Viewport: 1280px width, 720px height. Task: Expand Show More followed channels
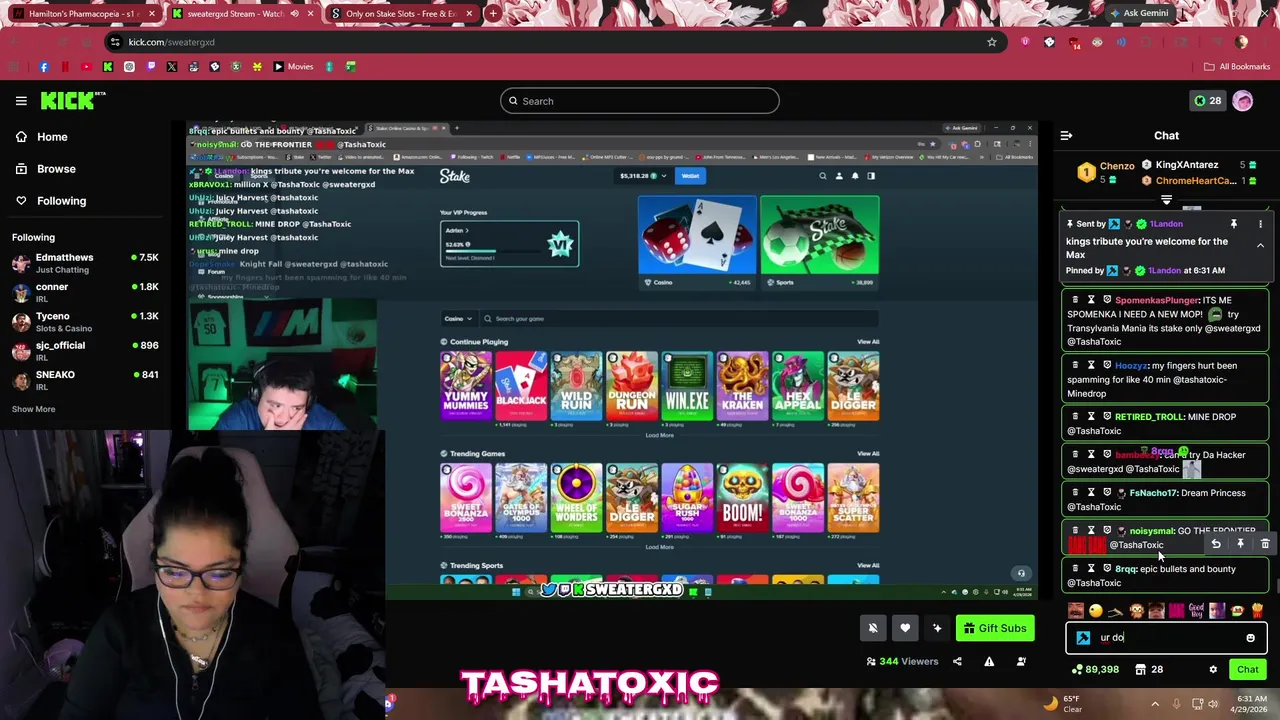pyautogui.click(x=33, y=409)
